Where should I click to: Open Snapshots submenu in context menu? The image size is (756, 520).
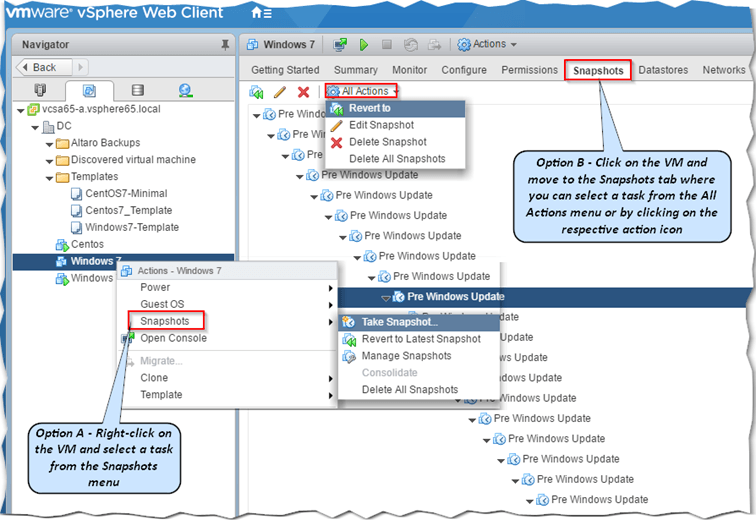[227, 321]
